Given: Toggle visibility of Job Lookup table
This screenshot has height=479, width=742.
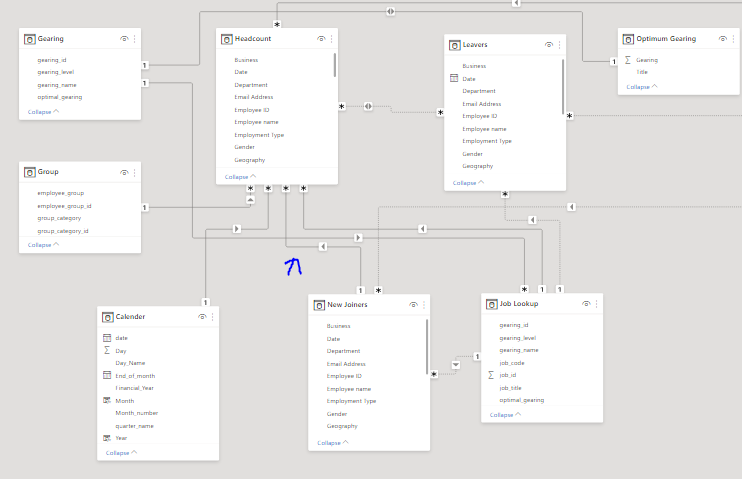Looking at the screenshot, I should point(586,304).
